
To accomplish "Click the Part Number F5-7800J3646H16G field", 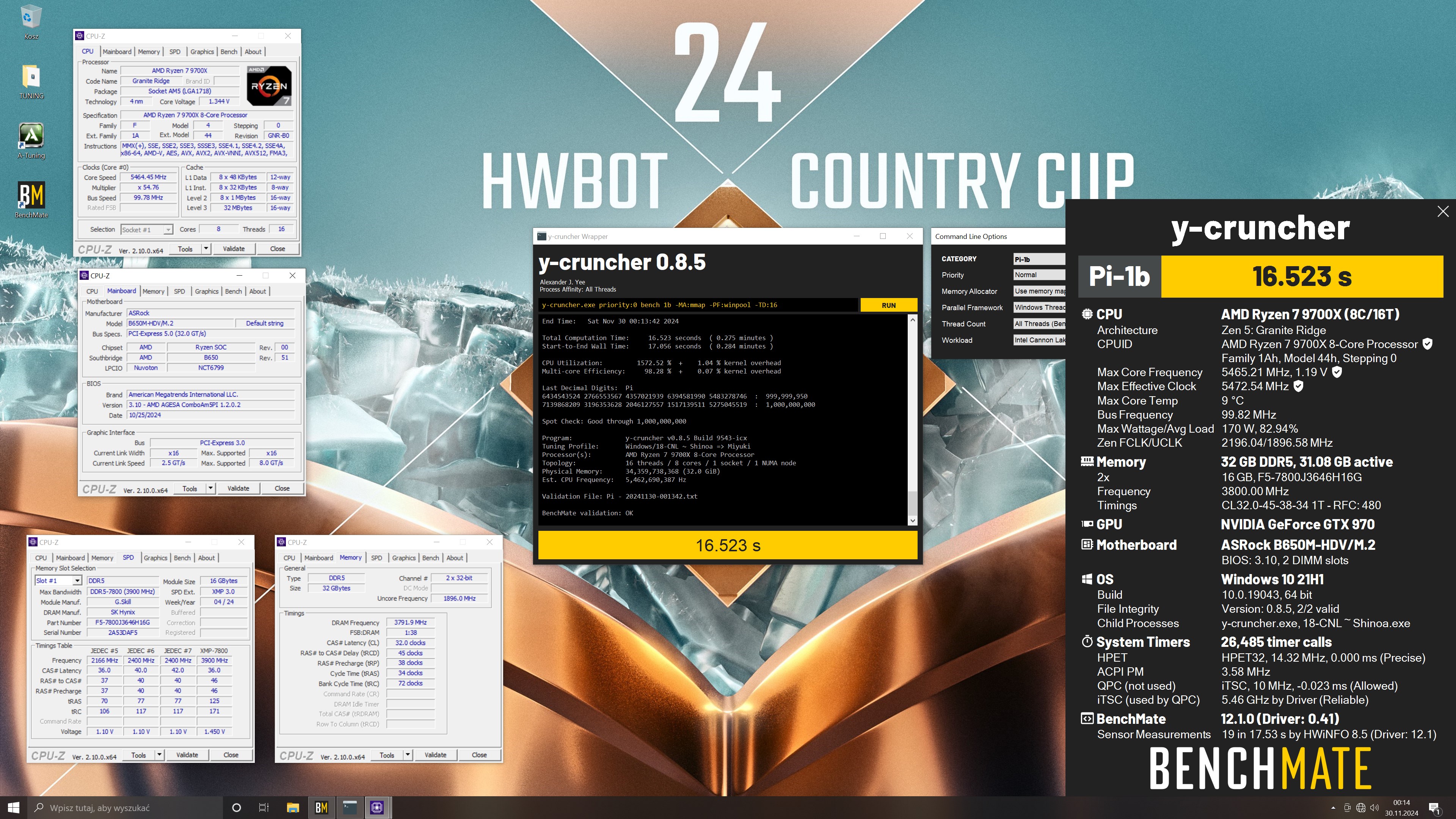I will pyautogui.click(x=122, y=622).
